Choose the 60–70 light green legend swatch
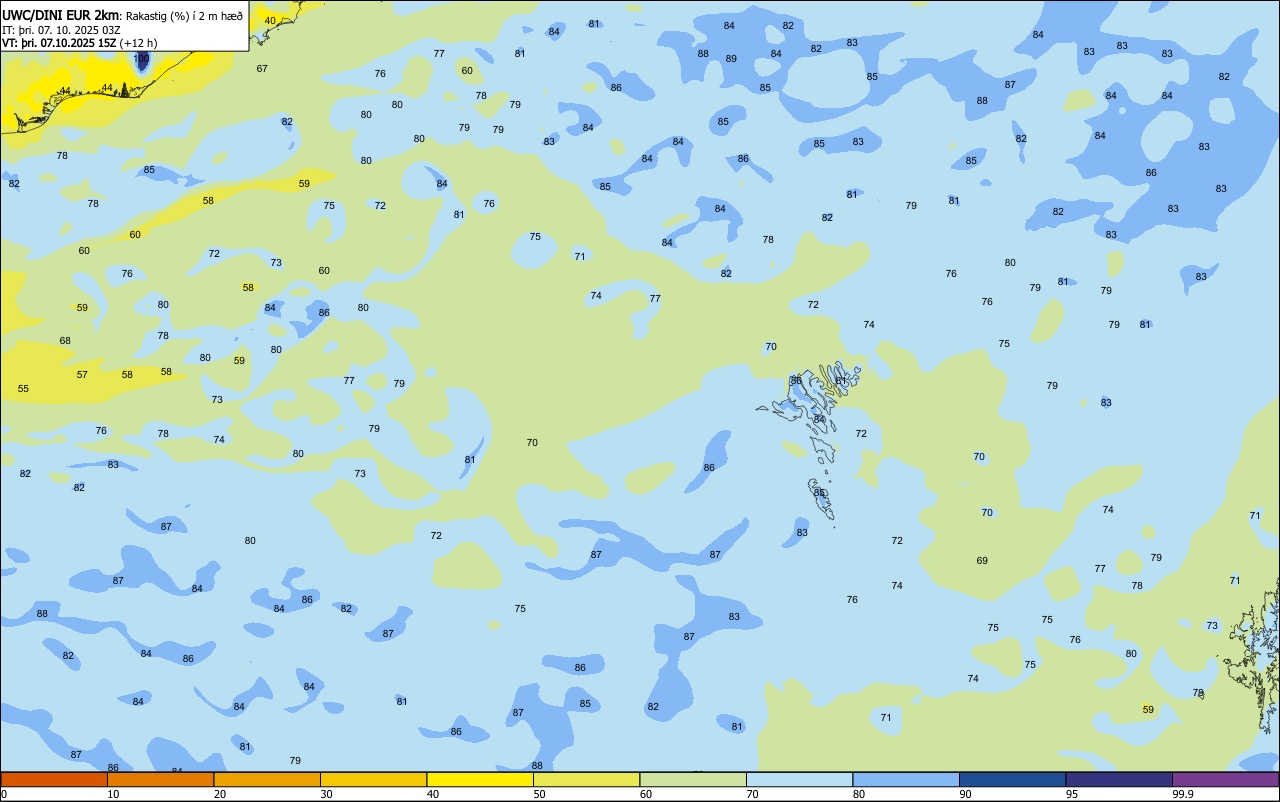Image resolution: width=1280 pixels, height=802 pixels. pos(693,779)
